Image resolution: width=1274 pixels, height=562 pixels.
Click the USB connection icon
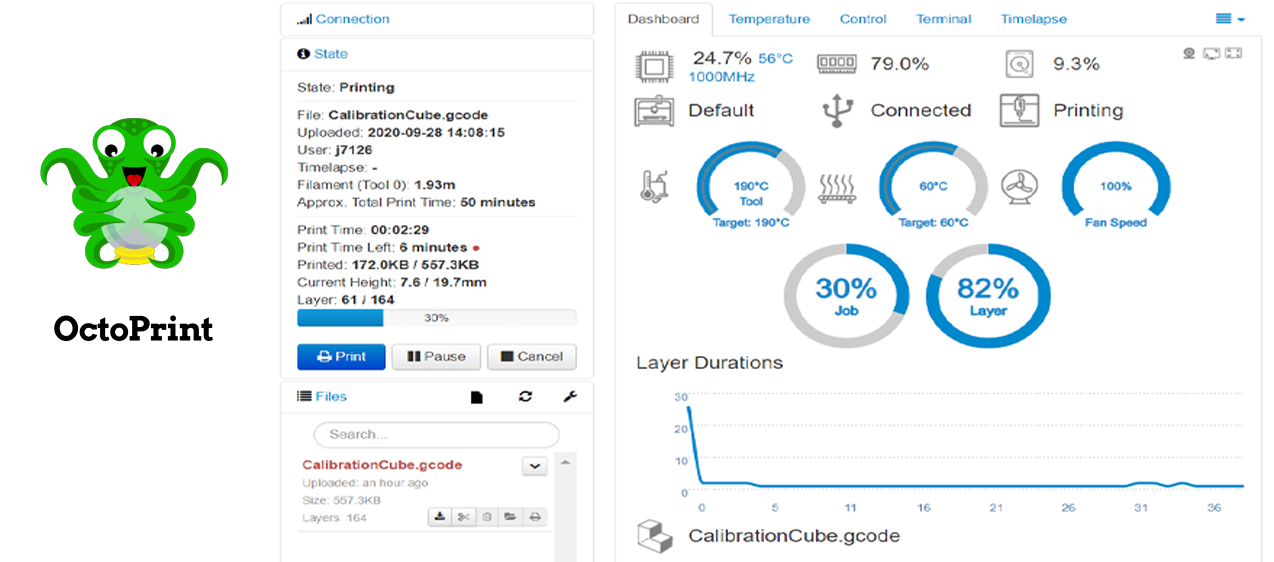836,110
